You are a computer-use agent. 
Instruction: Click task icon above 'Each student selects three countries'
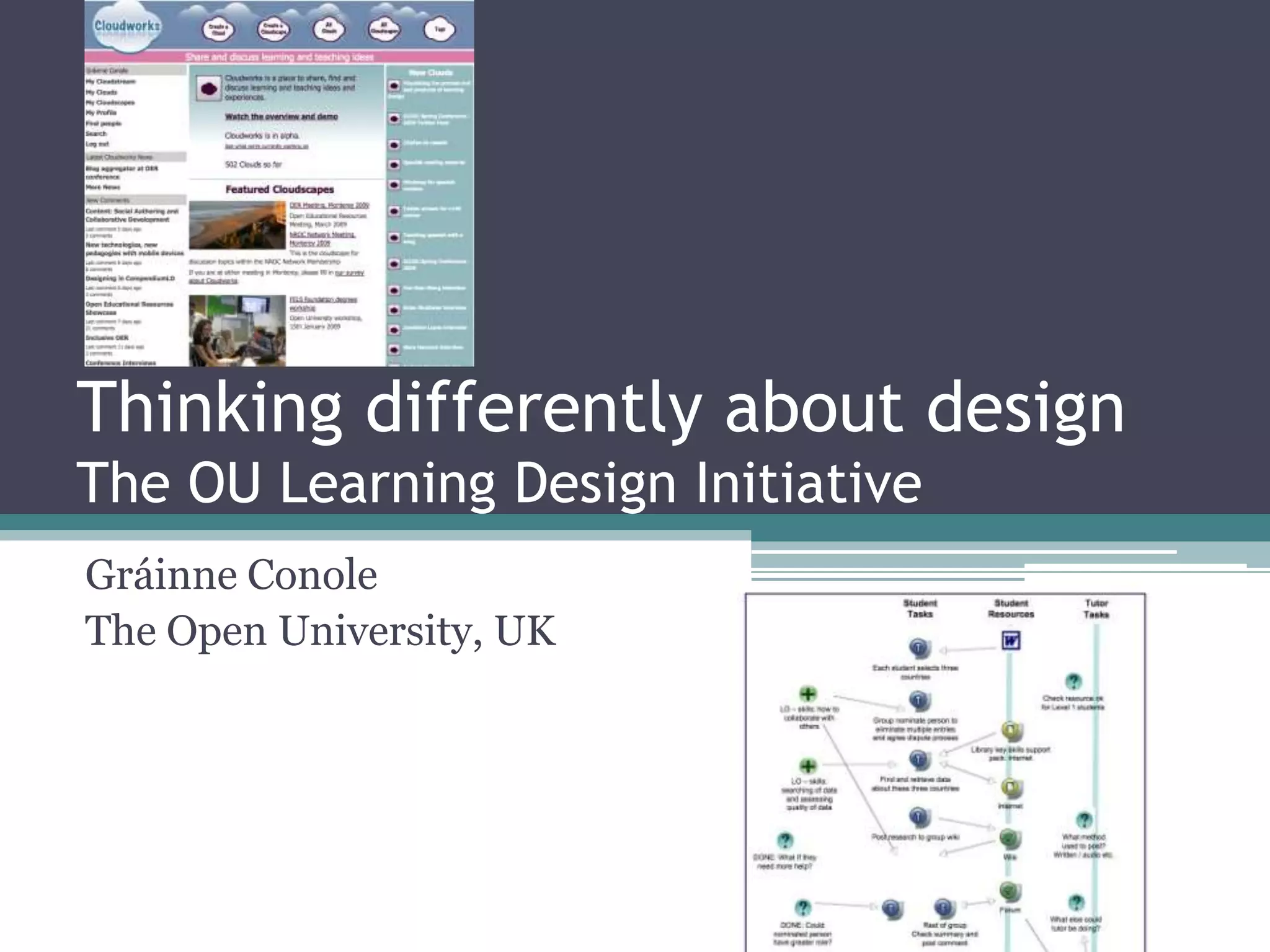(919, 648)
